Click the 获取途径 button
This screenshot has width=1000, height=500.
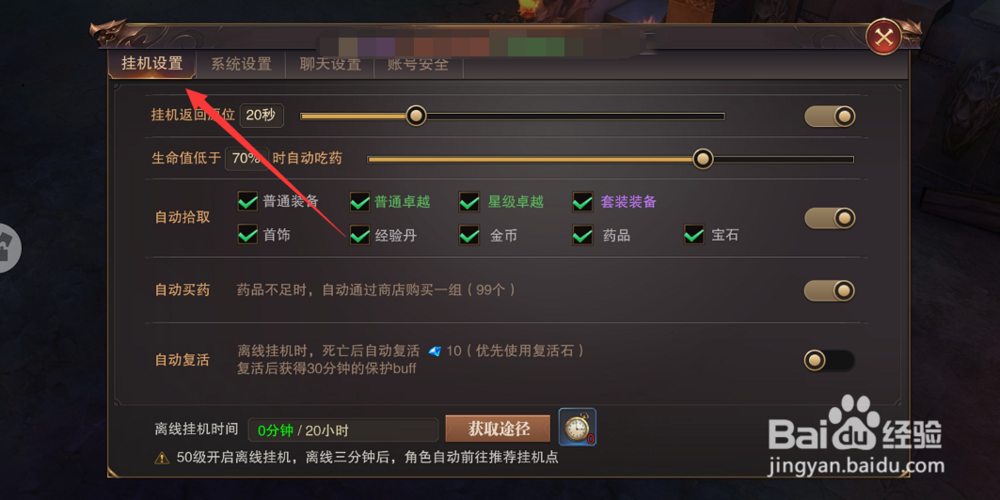click(x=498, y=429)
